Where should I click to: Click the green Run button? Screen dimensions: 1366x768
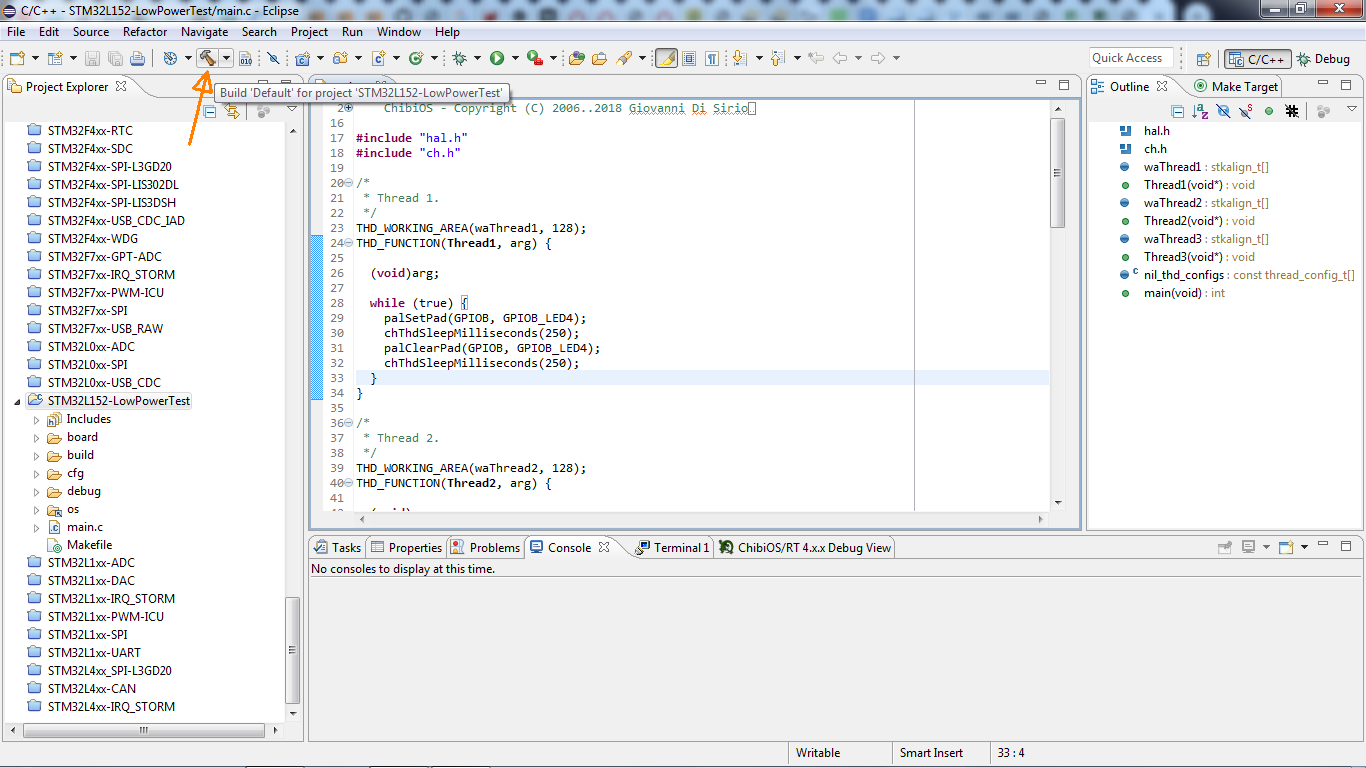[x=497, y=58]
